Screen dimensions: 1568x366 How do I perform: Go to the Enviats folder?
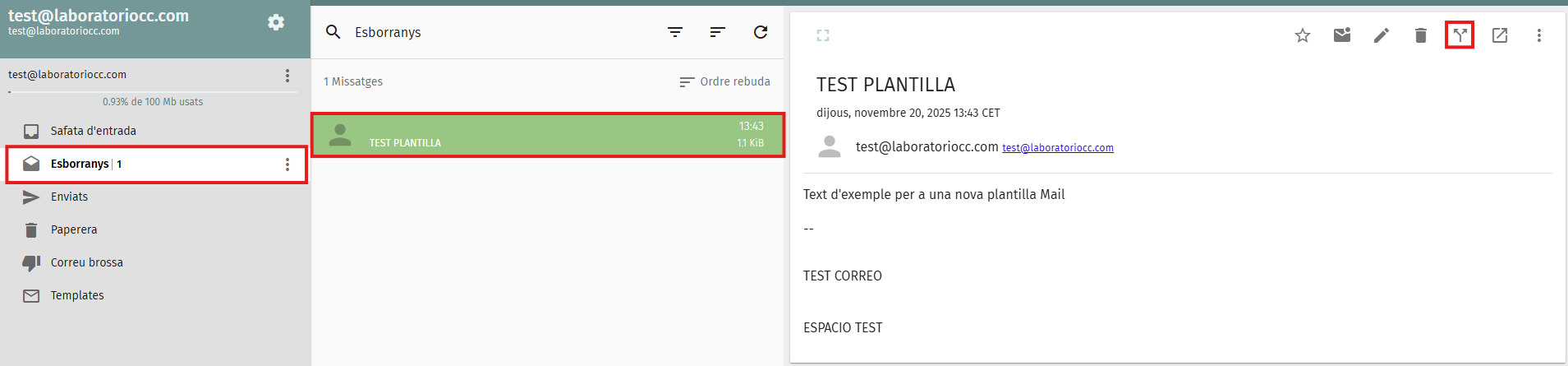click(x=69, y=197)
